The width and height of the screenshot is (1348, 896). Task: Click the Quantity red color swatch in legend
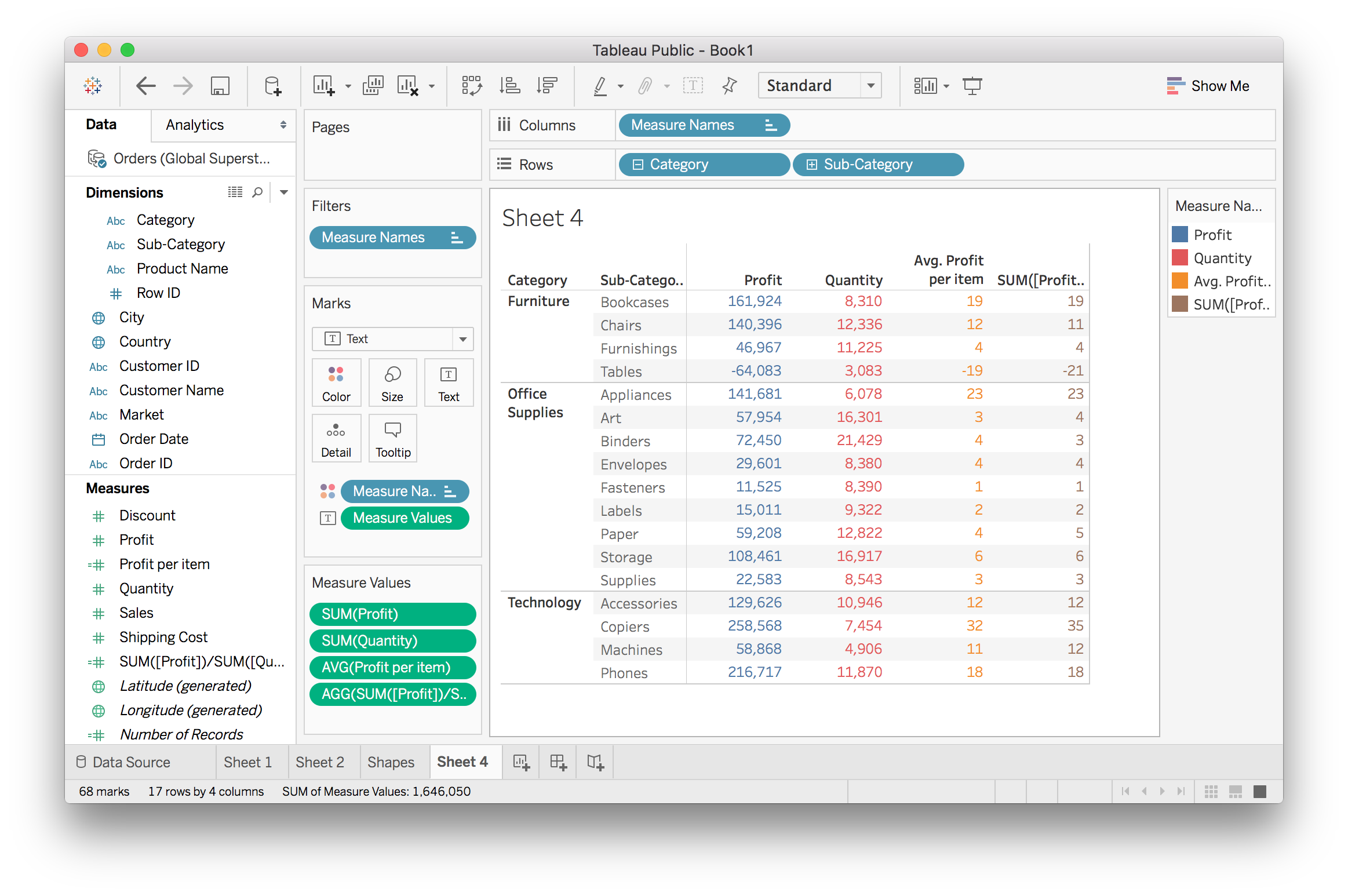(x=1180, y=258)
